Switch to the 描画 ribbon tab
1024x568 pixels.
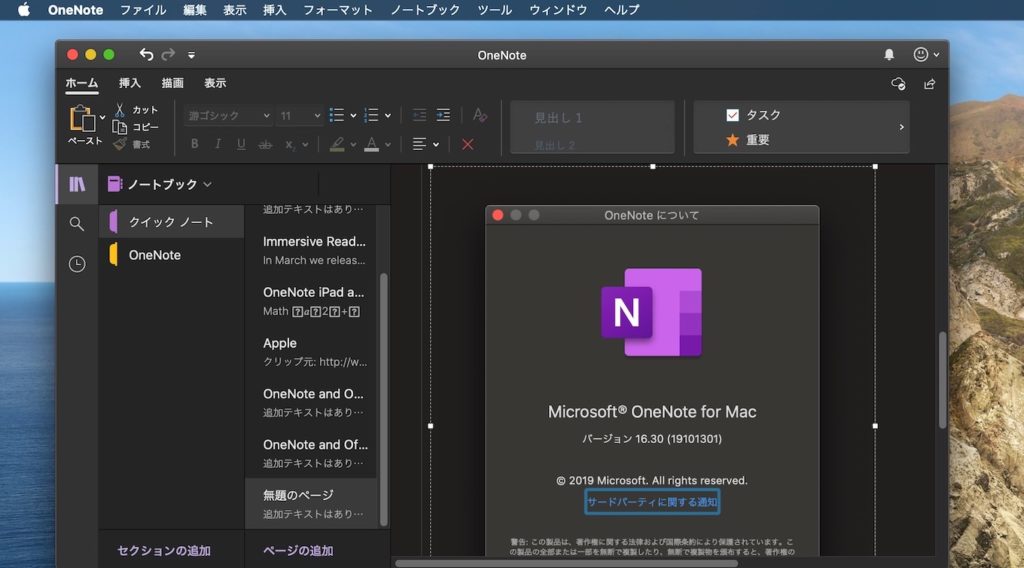tap(172, 83)
